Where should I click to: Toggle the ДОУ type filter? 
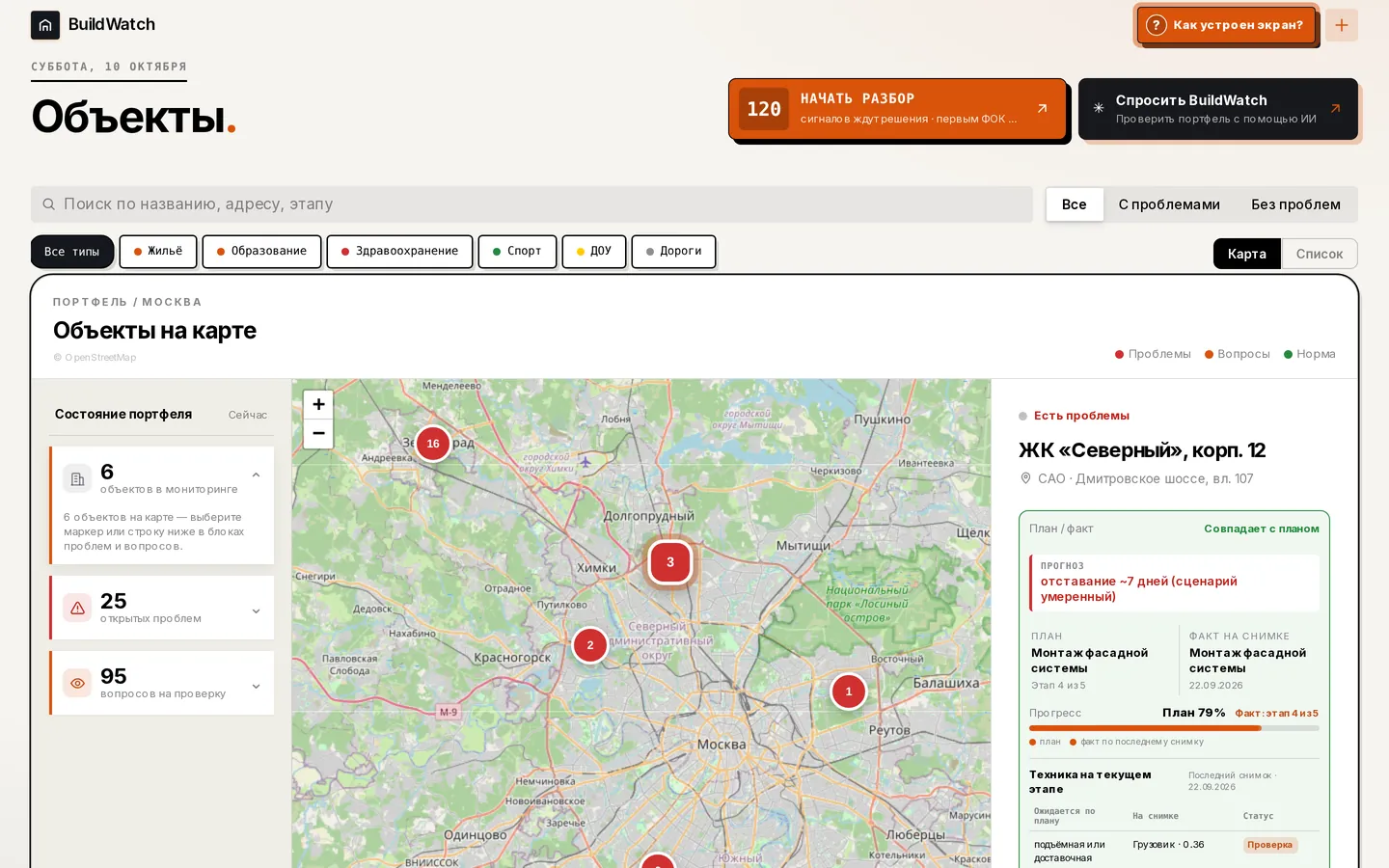coord(594,252)
